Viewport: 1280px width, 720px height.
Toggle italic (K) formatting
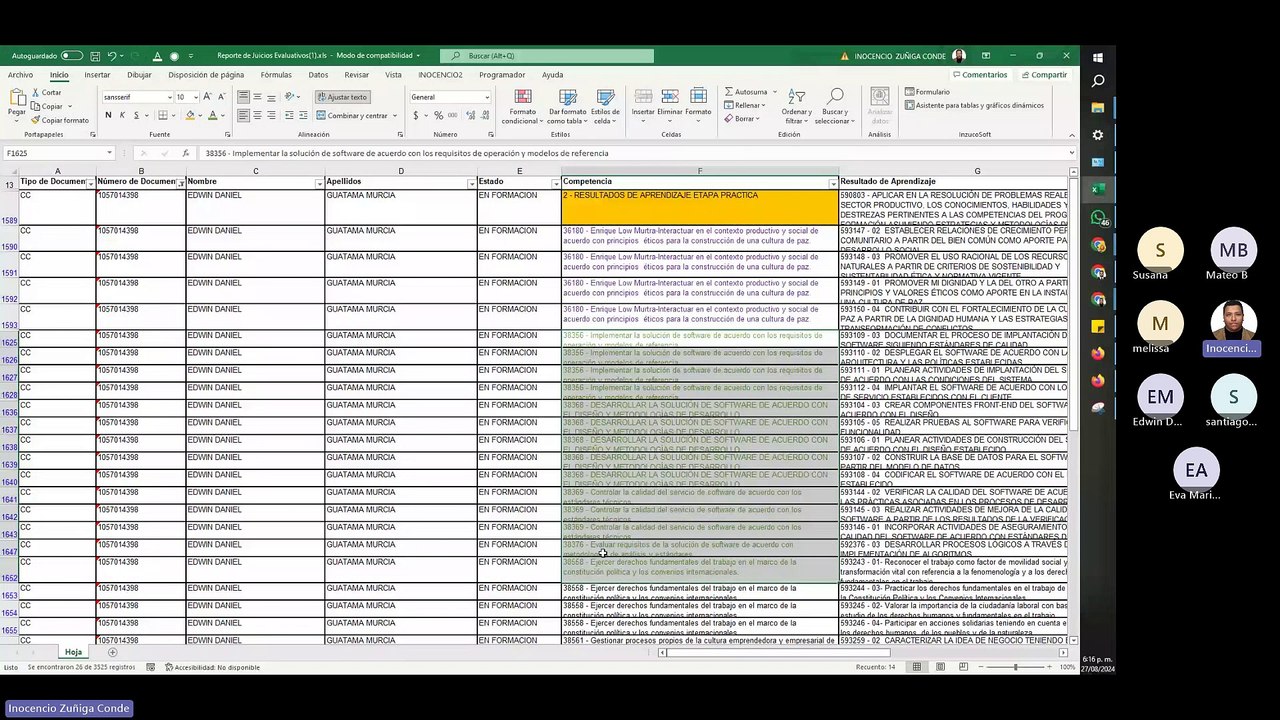[122, 115]
